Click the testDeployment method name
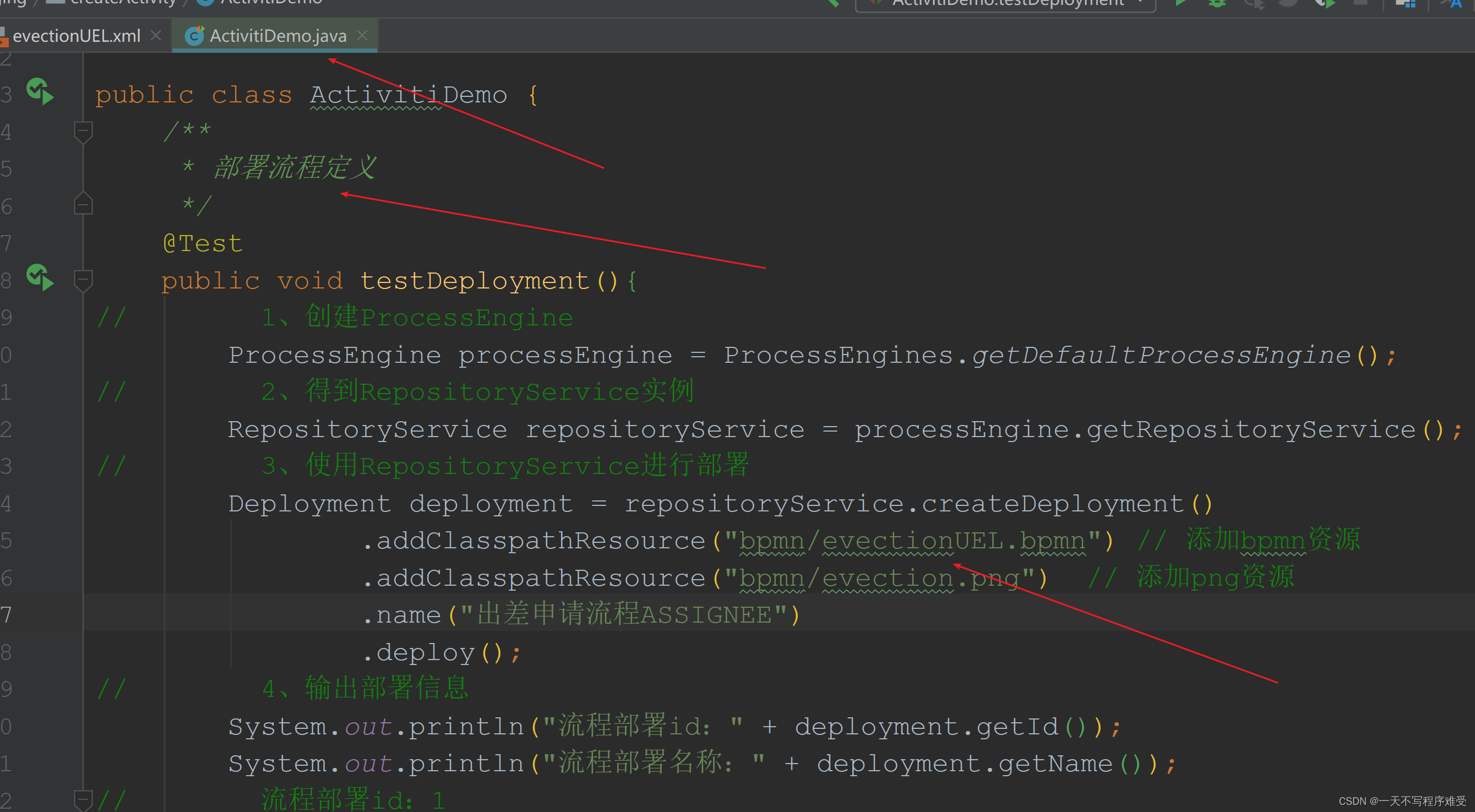 (x=474, y=281)
